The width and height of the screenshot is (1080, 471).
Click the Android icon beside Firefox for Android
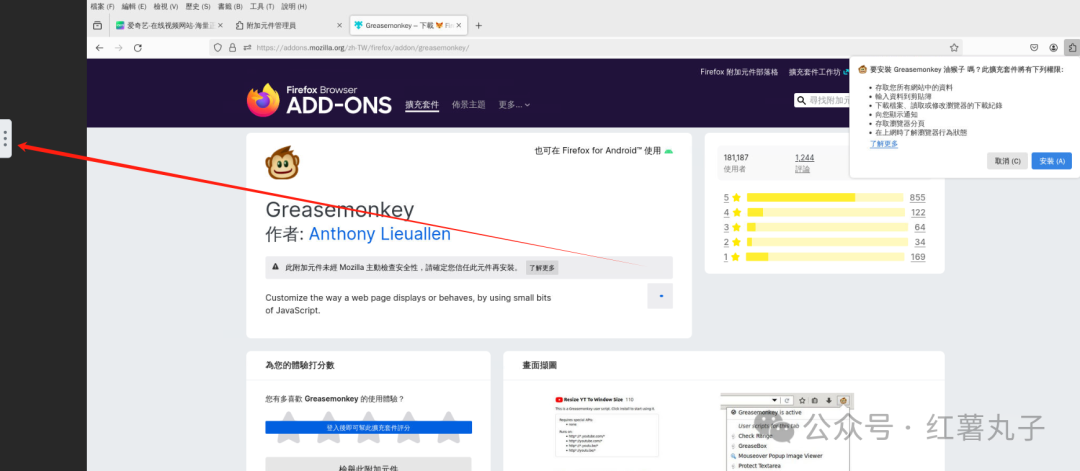tap(668, 151)
